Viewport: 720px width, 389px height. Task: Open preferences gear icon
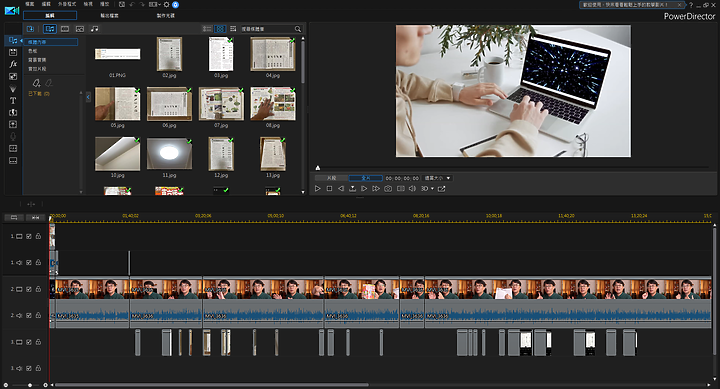tap(166, 4)
